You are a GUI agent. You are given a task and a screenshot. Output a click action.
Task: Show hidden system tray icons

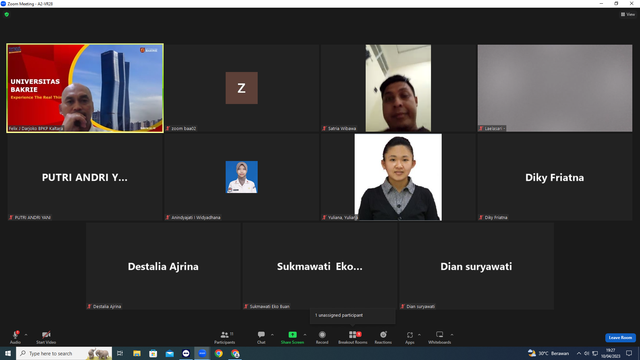click(x=578, y=353)
